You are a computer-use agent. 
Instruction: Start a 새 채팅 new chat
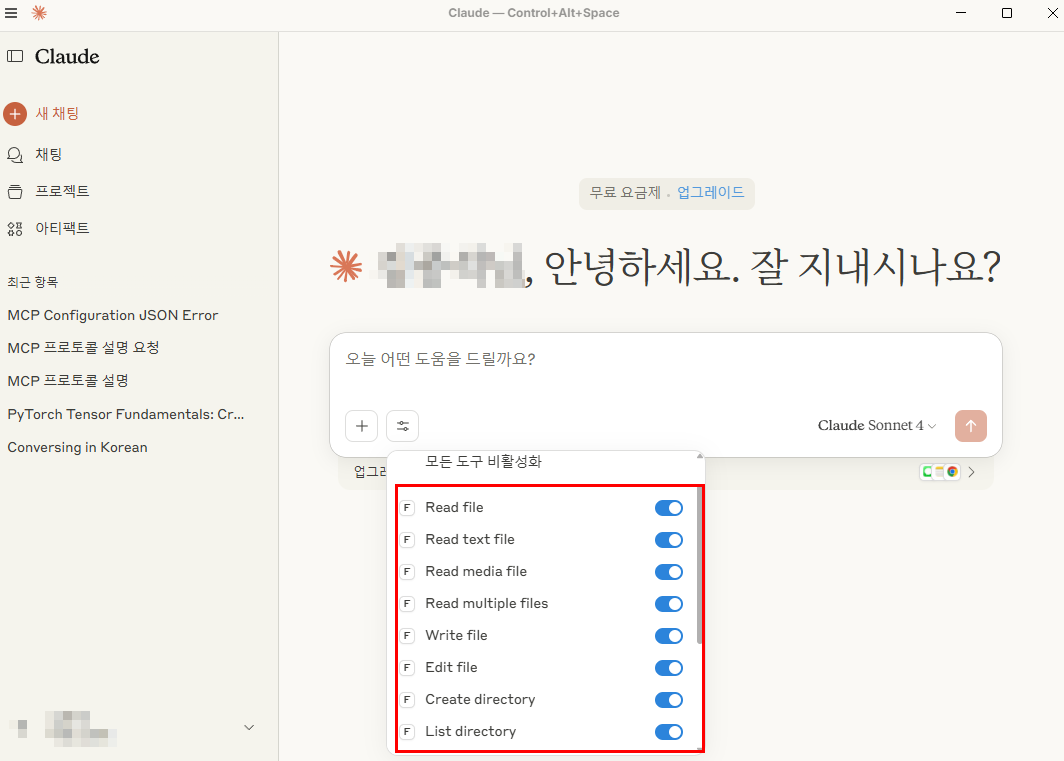[x=58, y=114]
